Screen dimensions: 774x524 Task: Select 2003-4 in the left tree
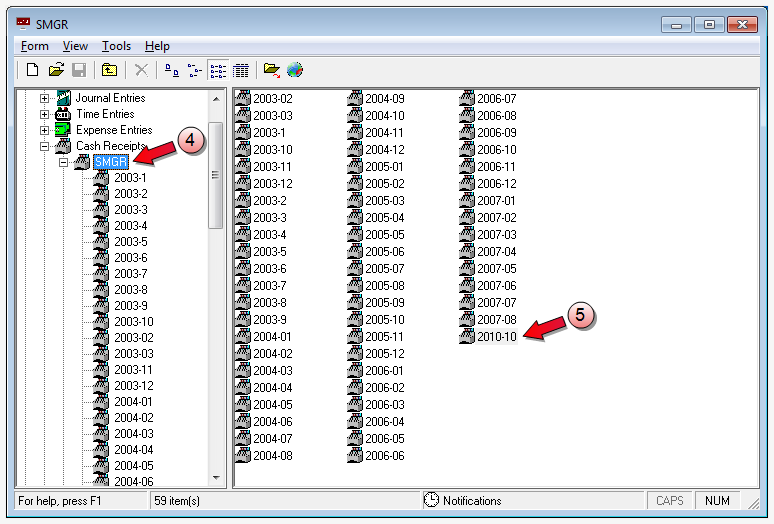pos(131,225)
